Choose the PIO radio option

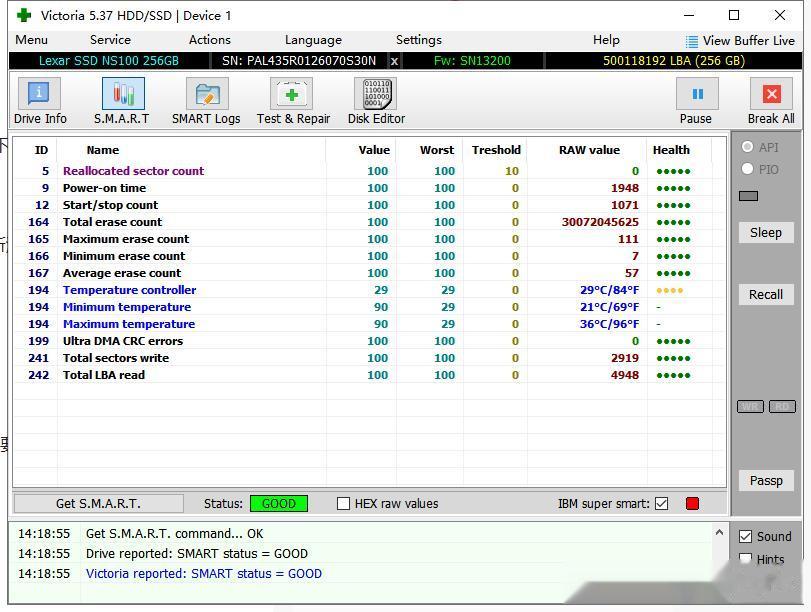click(747, 169)
